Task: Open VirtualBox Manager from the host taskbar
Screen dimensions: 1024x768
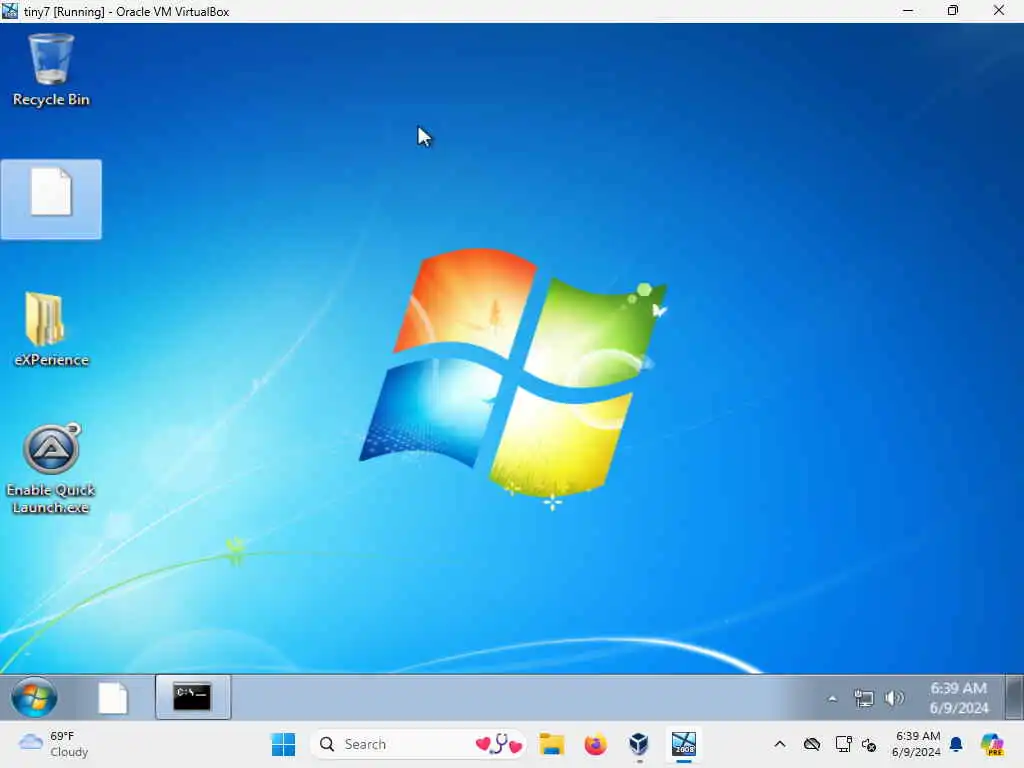Action: pos(639,744)
